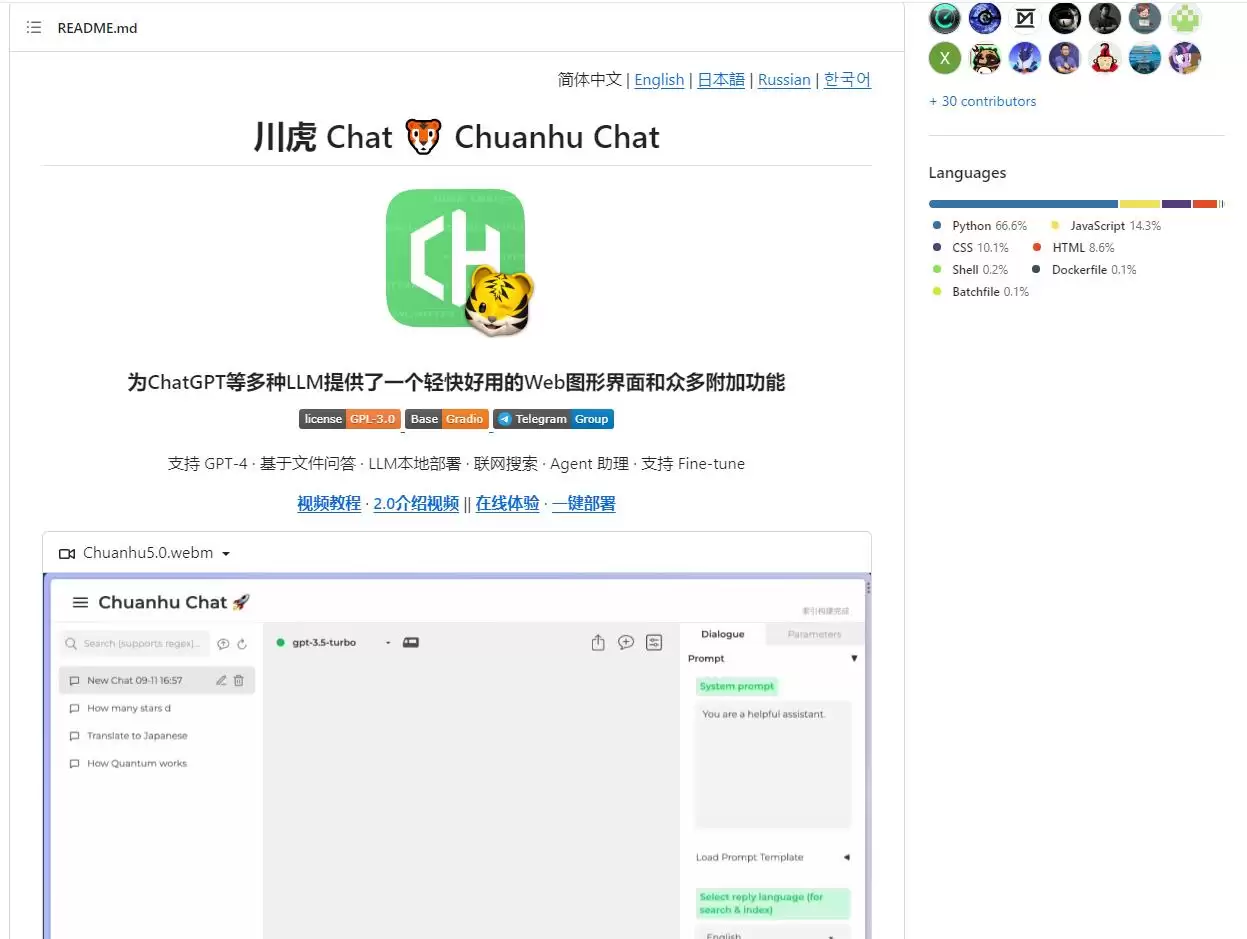This screenshot has height=939, width=1247.
Task: Click the Python 66.6% language entry
Action: (x=980, y=226)
